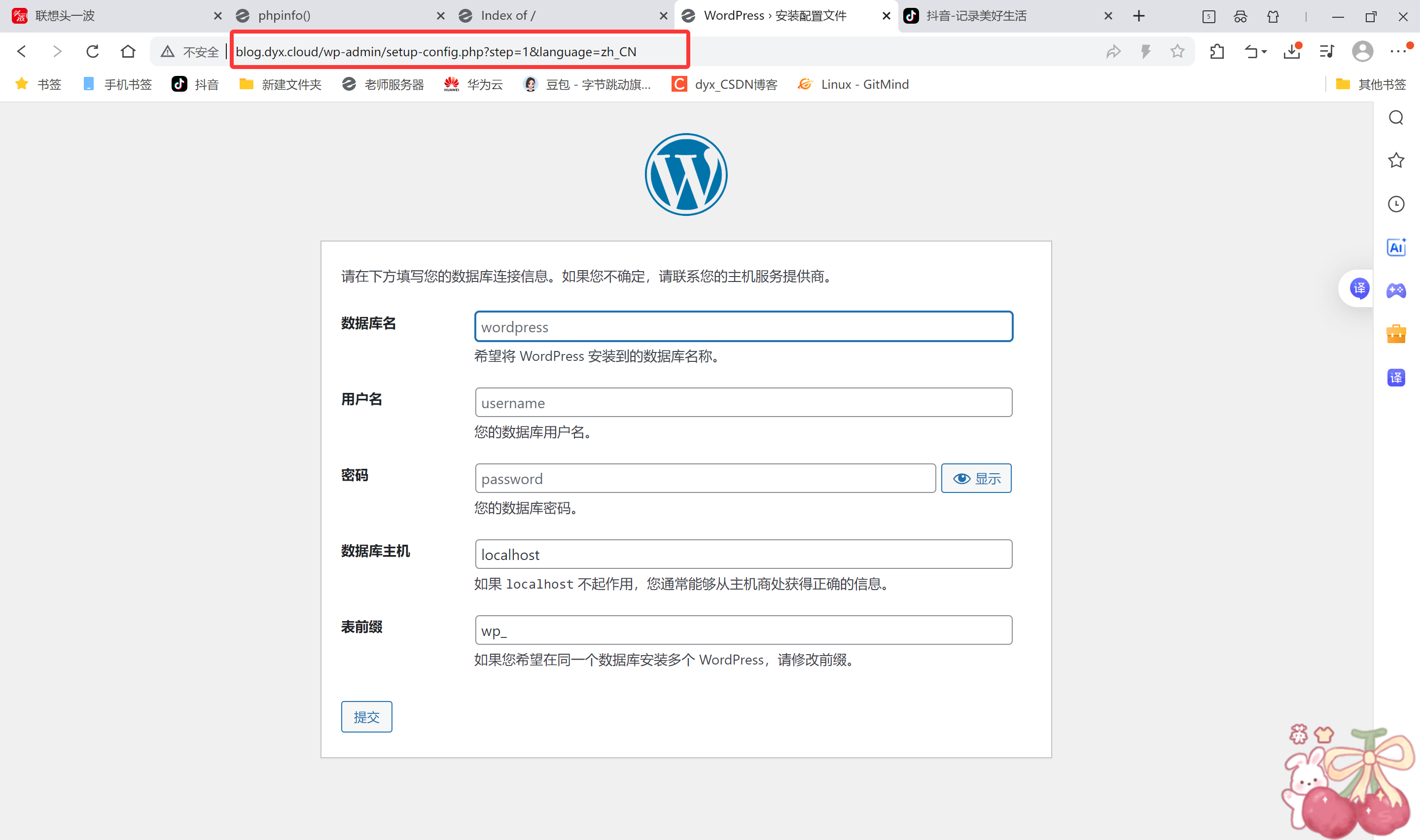Click the 表前缀 wp_ input field

[x=743, y=630]
